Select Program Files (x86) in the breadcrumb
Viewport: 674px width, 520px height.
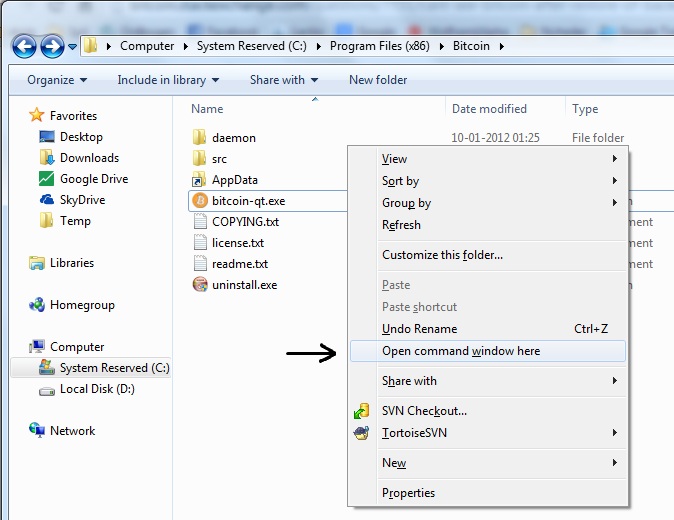[380, 46]
